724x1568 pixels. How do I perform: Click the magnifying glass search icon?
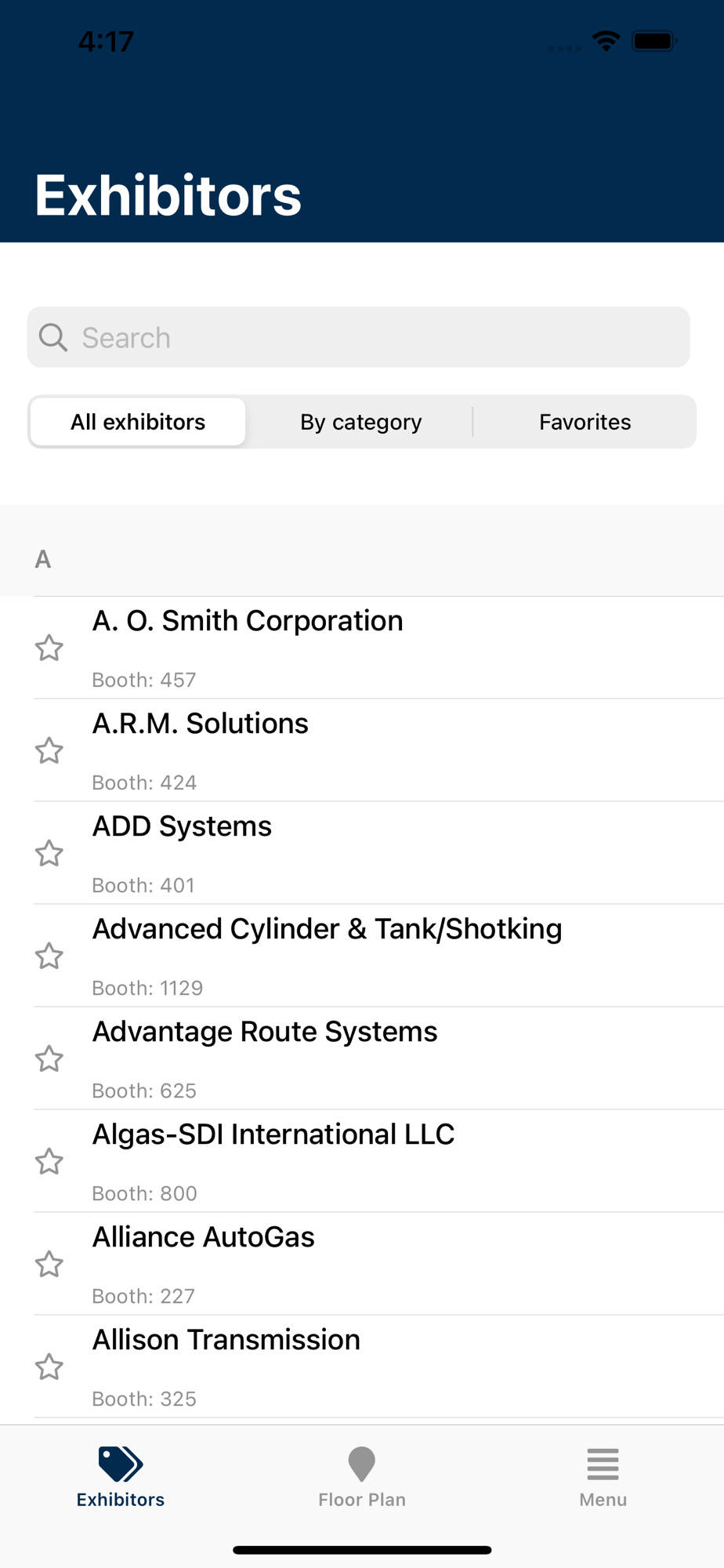(x=53, y=337)
